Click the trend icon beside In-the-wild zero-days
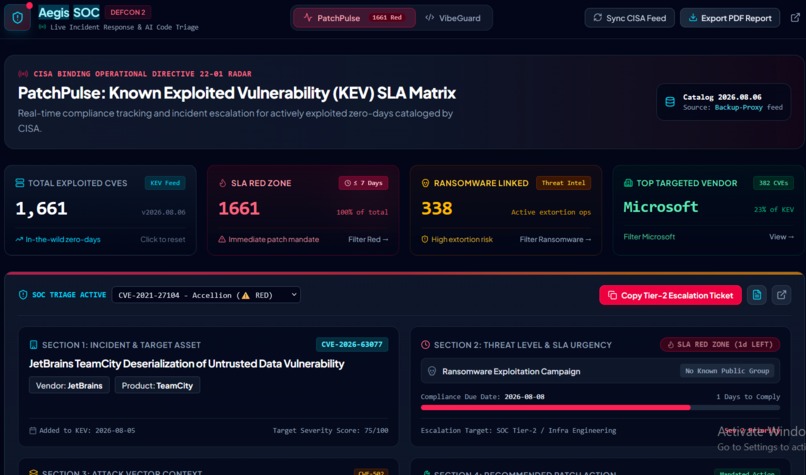Screen dimensions: 806x475 click(19, 240)
